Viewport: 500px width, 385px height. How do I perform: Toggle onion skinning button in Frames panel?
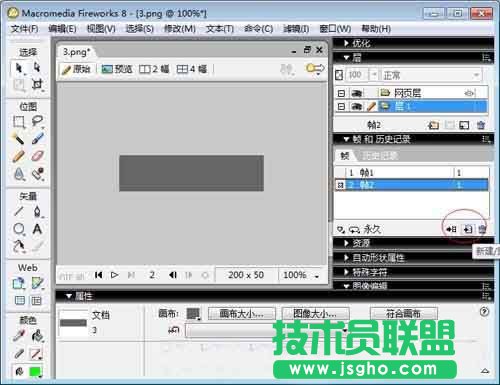(x=340, y=229)
